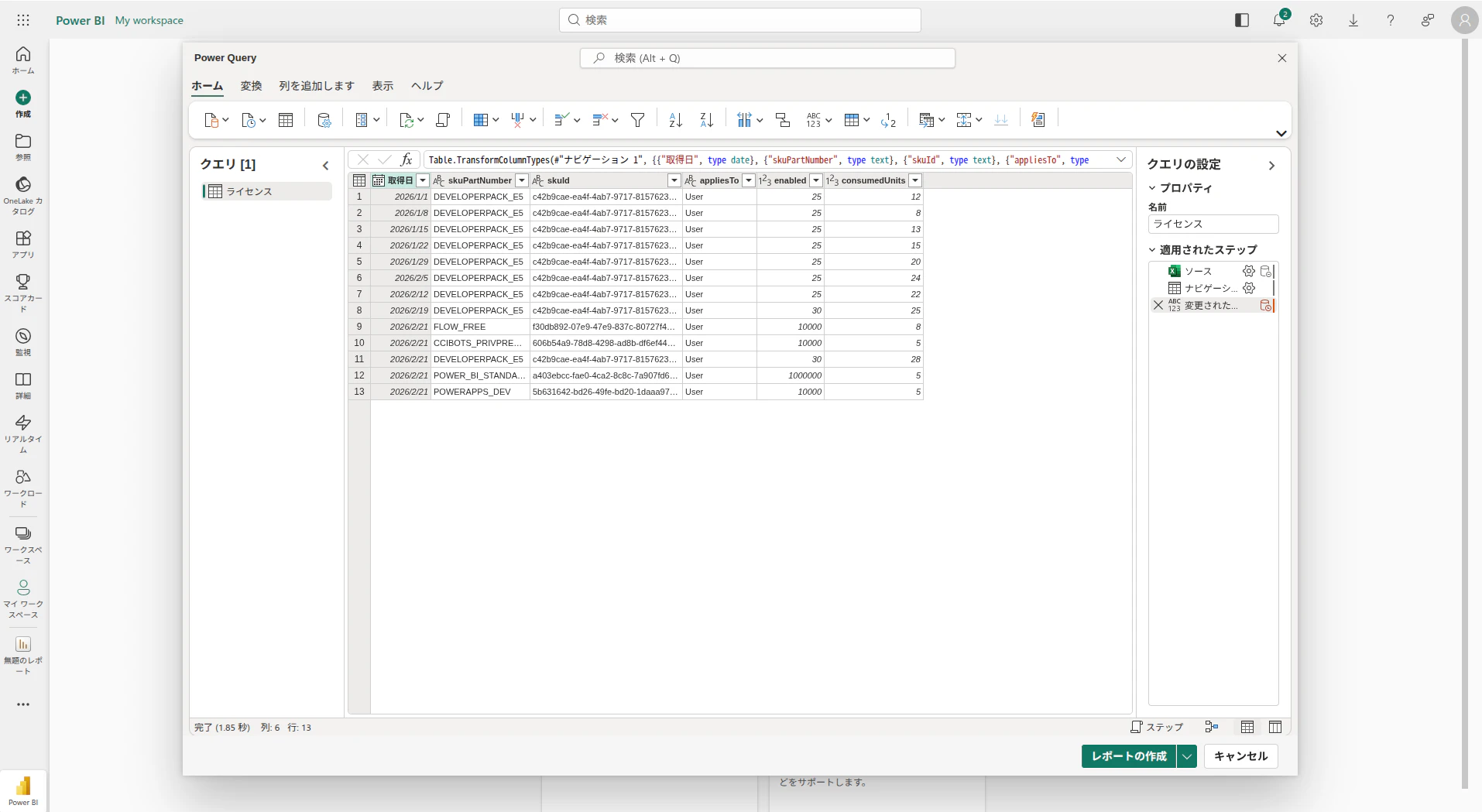Click the rightmost ribbon icon with lightning bolt
The image size is (1482, 812).
tap(1038, 120)
